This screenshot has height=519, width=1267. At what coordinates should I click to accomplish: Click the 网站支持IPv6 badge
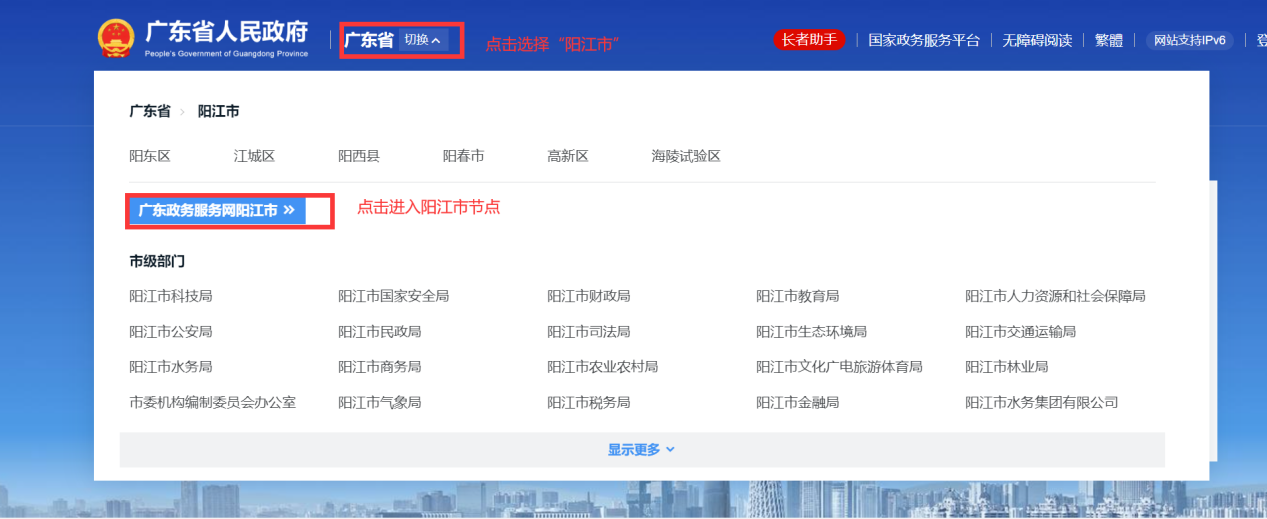click(1189, 40)
